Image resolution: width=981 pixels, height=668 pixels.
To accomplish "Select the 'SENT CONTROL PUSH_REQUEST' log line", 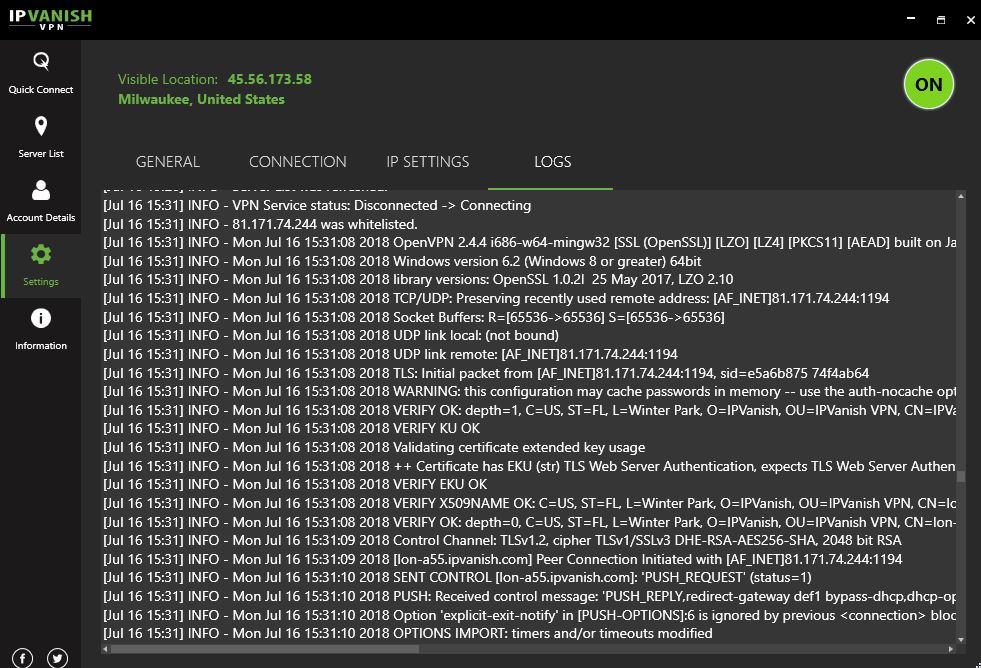I will click(x=457, y=577).
